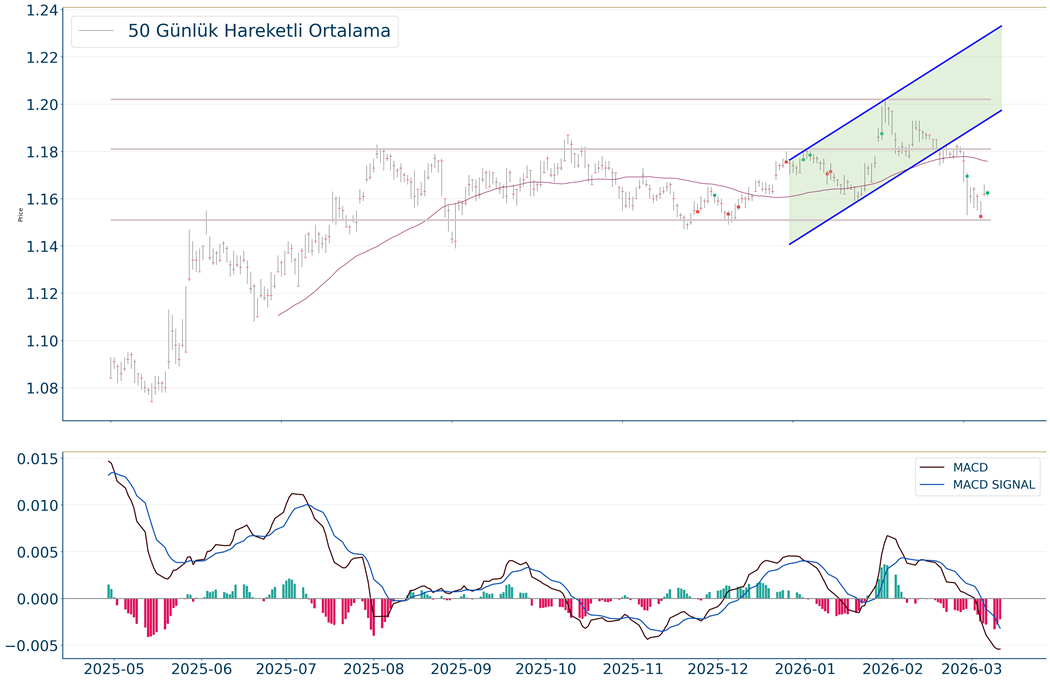Select the MACD SIGNAL legend text

pos(995,485)
